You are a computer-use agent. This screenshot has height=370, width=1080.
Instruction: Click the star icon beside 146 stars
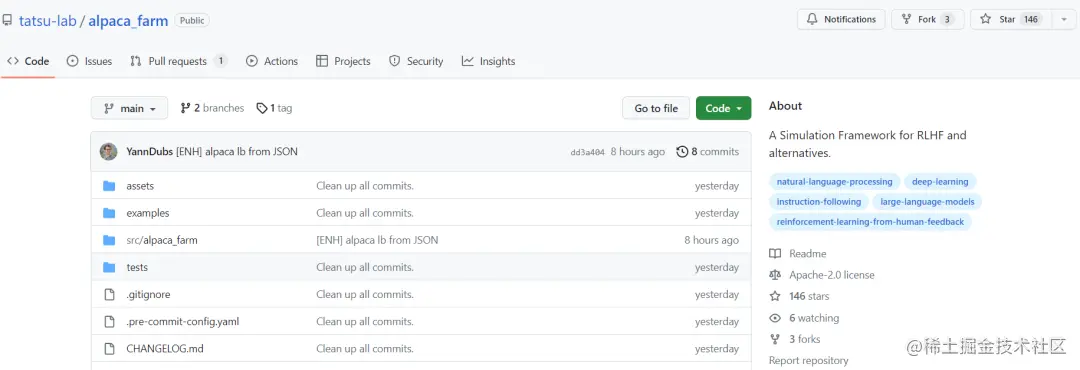[775, 296]
